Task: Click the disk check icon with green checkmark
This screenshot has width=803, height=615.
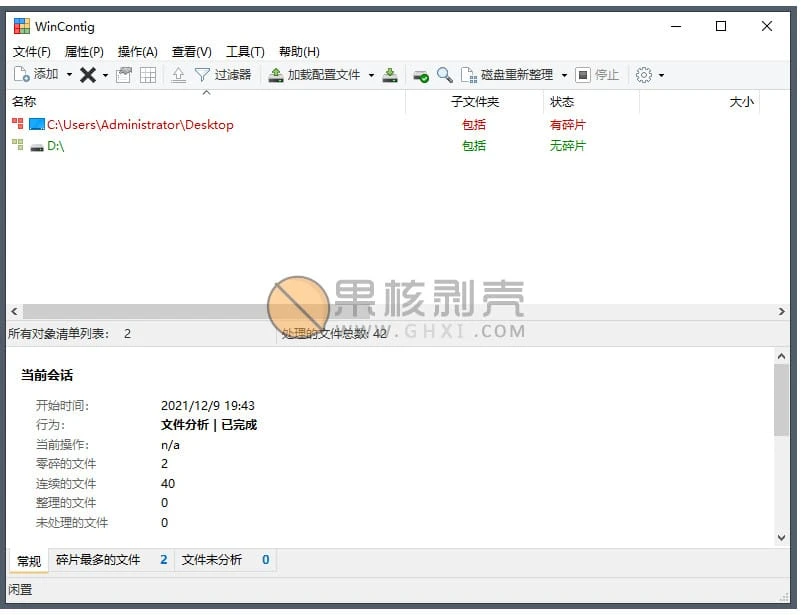Action: pos(421,76)
